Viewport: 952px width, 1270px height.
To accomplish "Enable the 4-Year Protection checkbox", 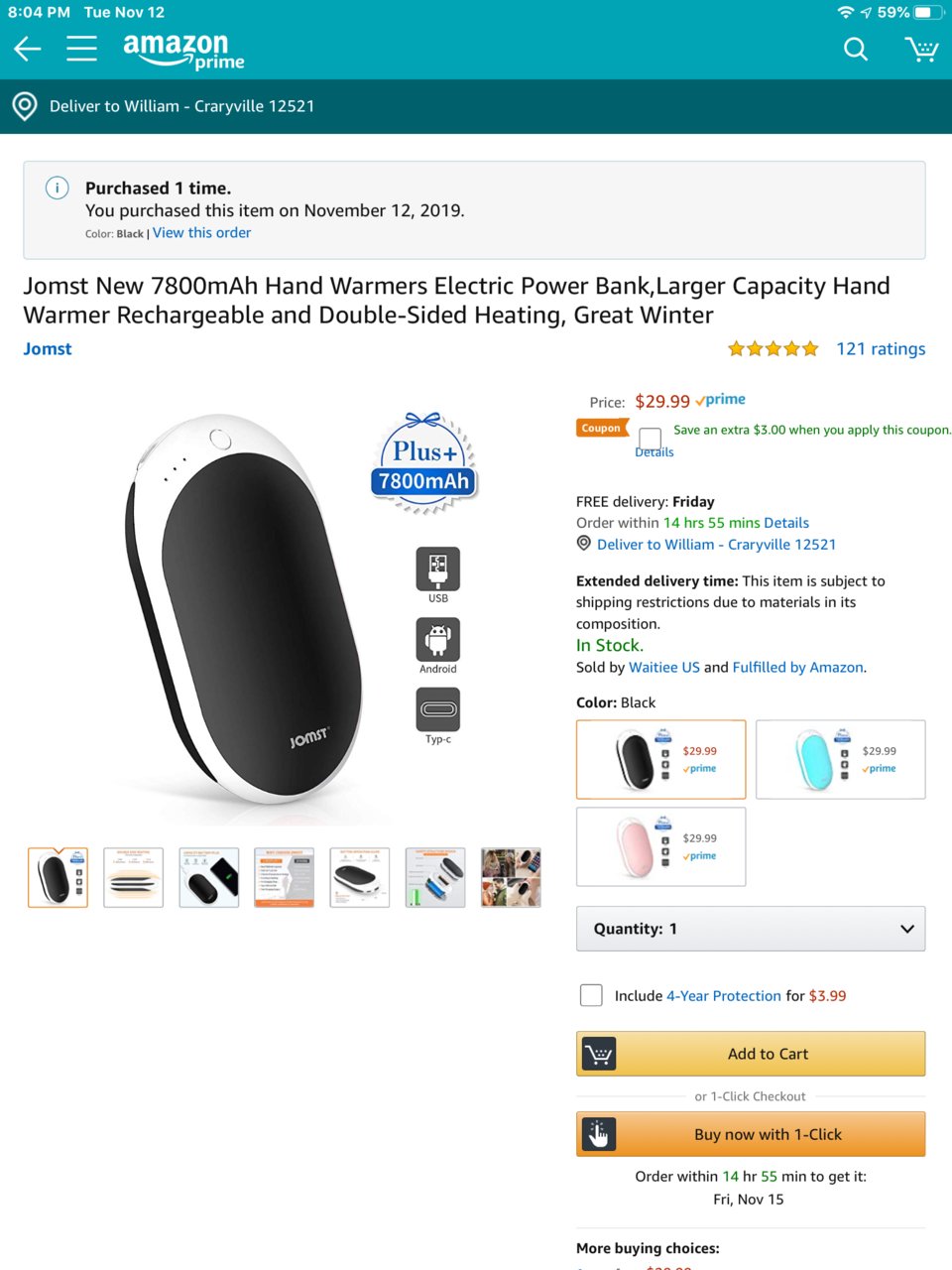I will [591, 995].
